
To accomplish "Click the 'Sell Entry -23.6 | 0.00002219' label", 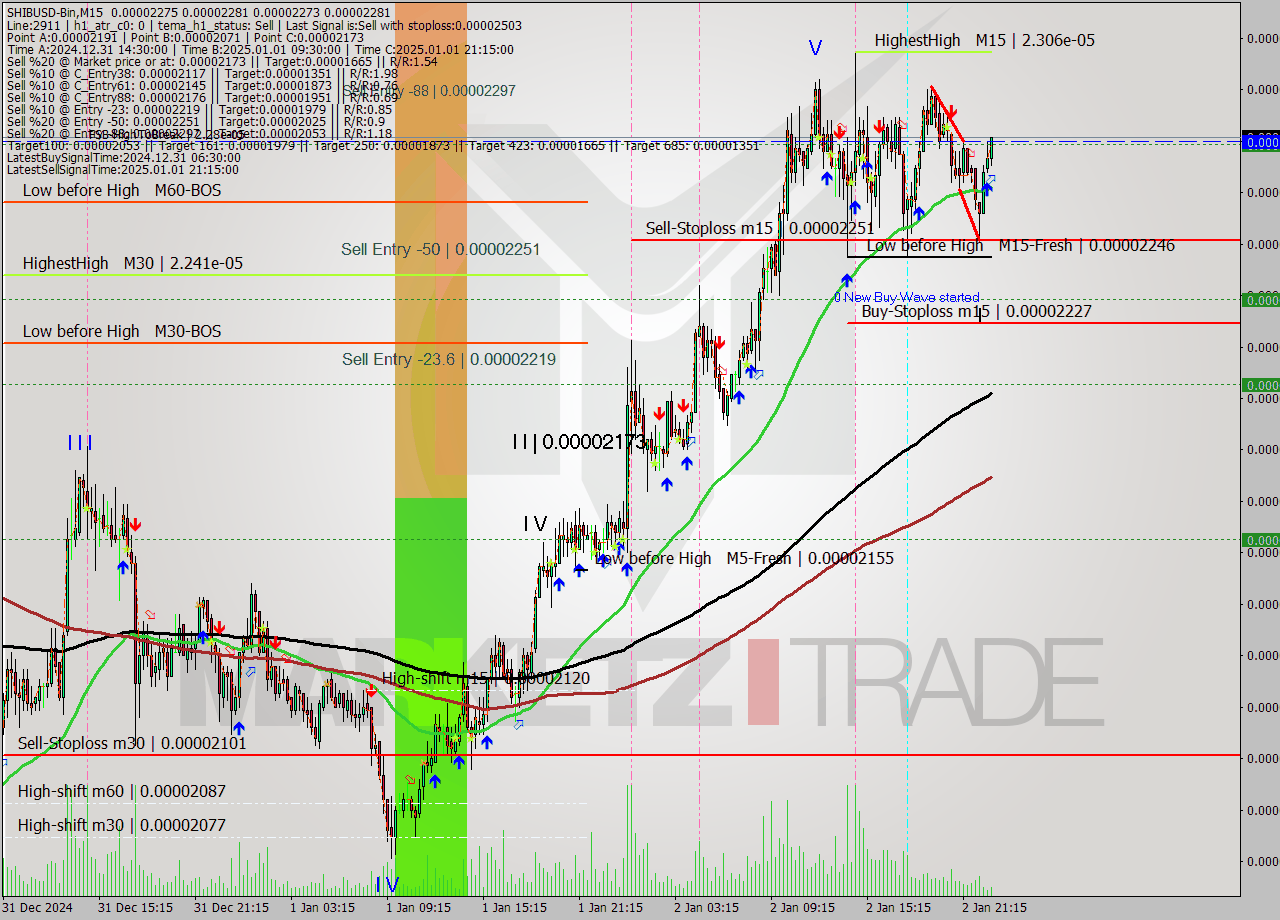I will click(x=449, y=359).
